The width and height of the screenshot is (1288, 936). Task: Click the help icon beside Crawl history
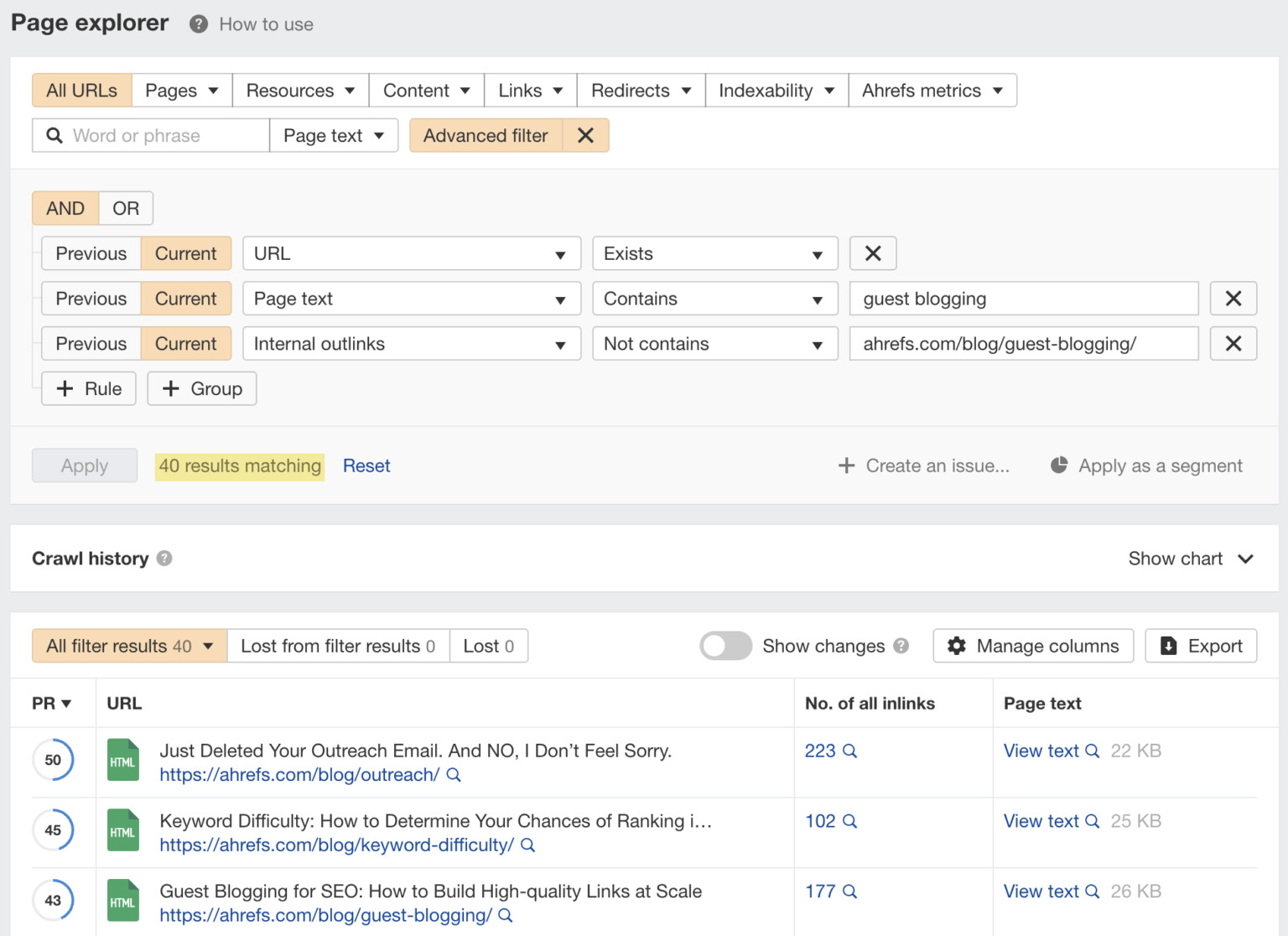[x=164, y=559]
